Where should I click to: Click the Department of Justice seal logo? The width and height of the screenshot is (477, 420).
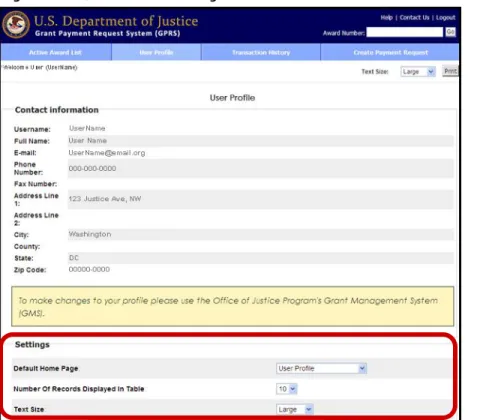pyautogui.click(x=16, y=24)
